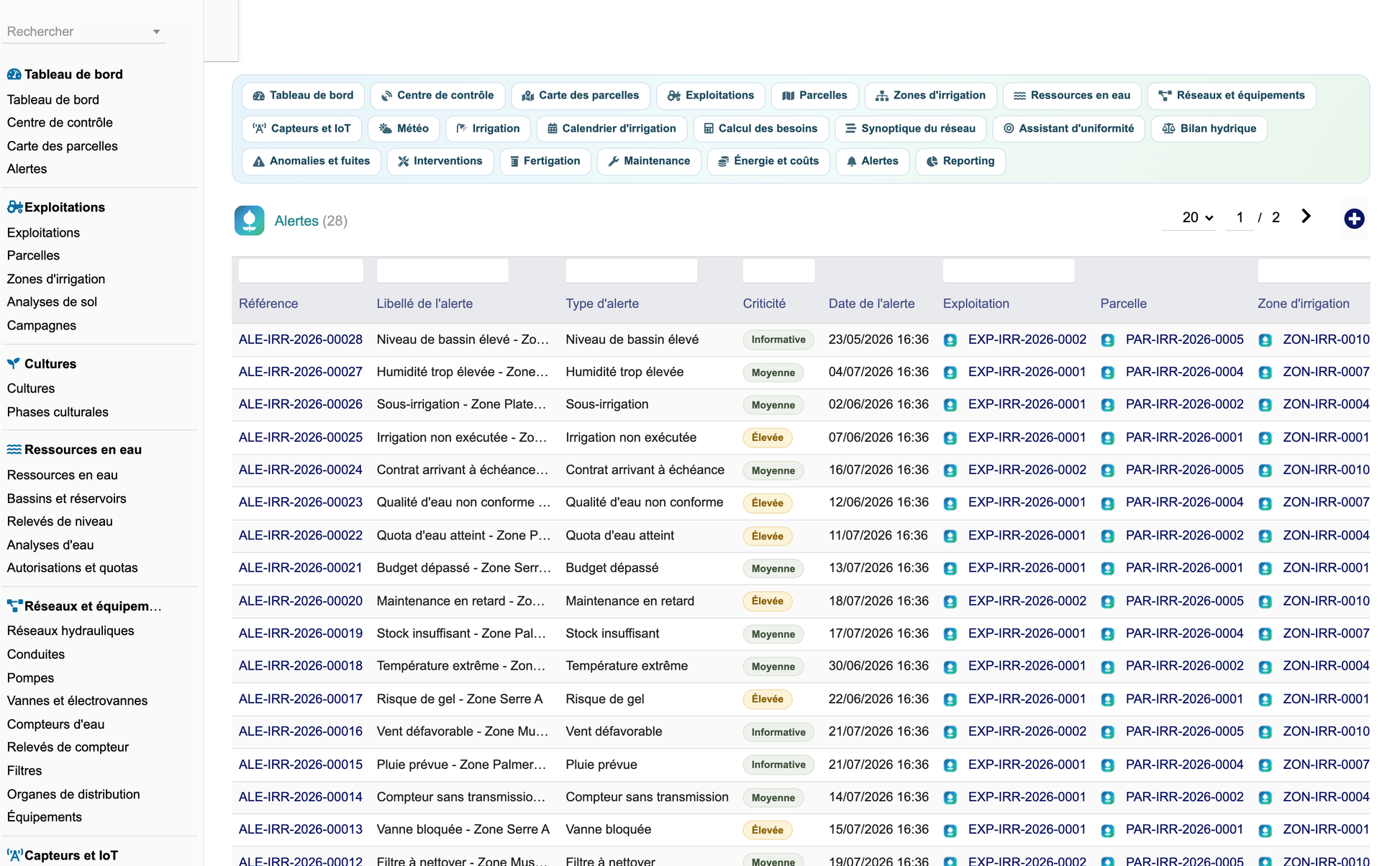Open parcelle icon in ALE-IRR-2026-00027 row
The width and height of the screenshot is (1400, 866).
pos(1108,373)
